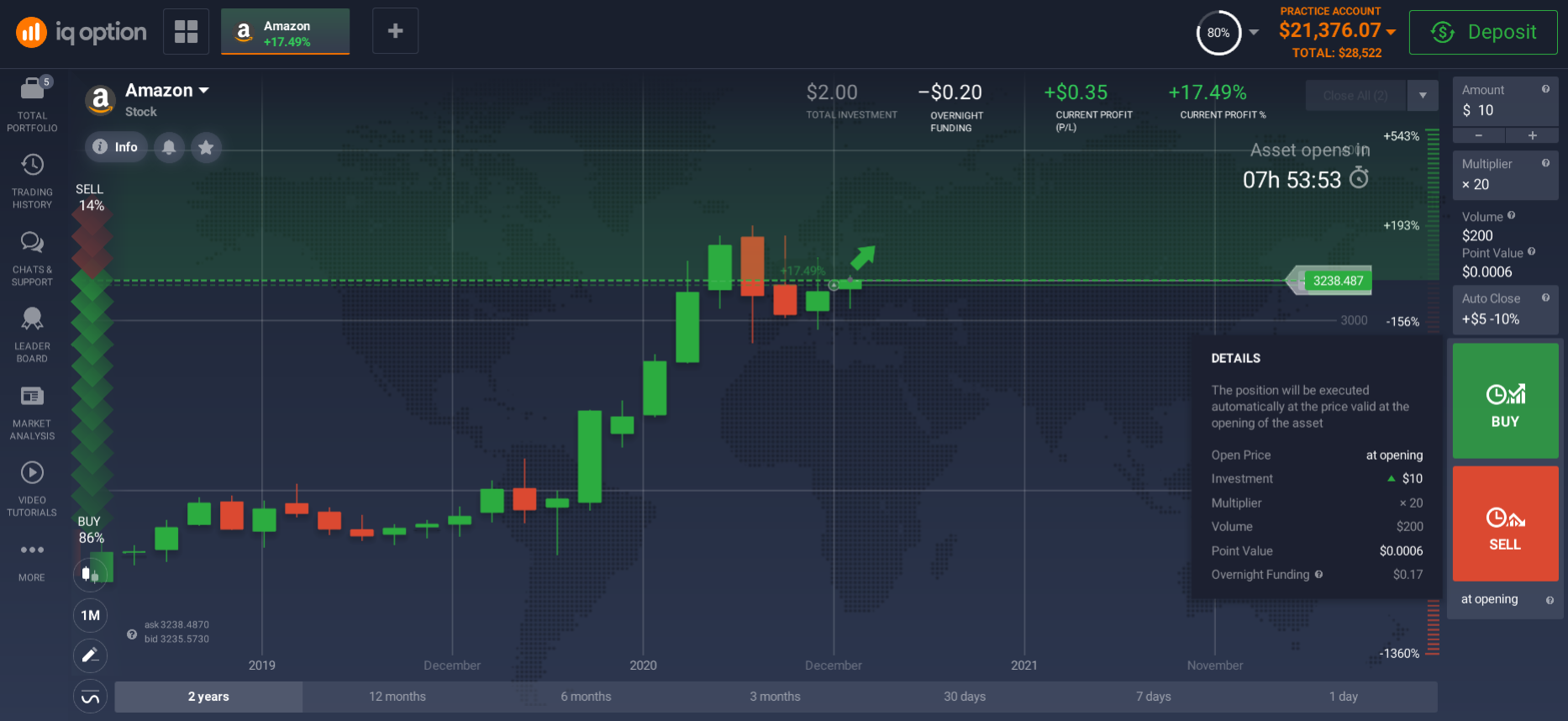Click the Multiplier help icon
Screen dimensions: 1568x721
click(1545, 163)
